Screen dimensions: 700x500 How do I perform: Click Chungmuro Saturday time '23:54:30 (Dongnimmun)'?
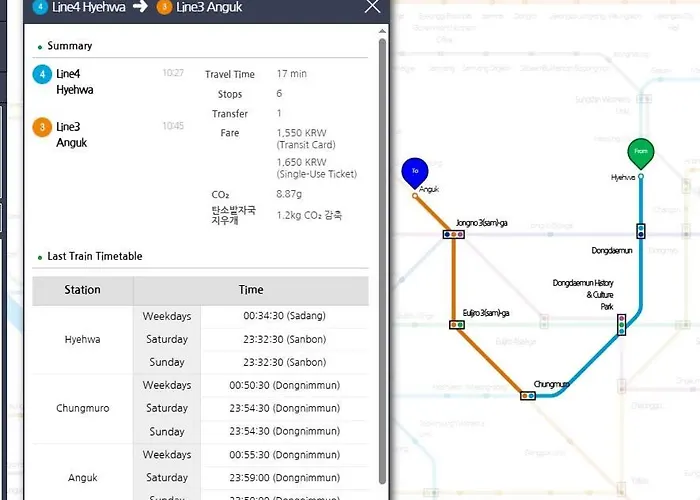[284, 408]
